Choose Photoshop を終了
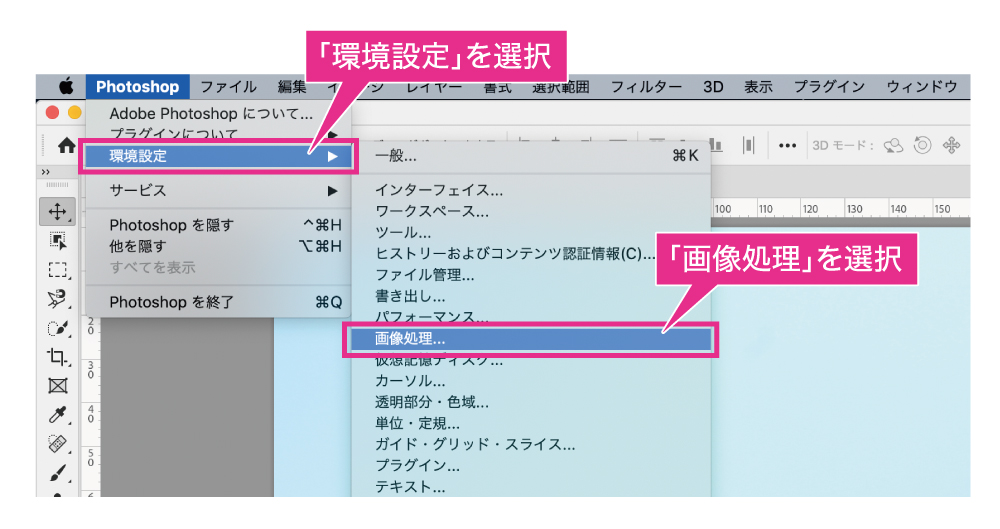Image resolution: width=1000 pixels, height=529 pixels. [x=218, y=302]
